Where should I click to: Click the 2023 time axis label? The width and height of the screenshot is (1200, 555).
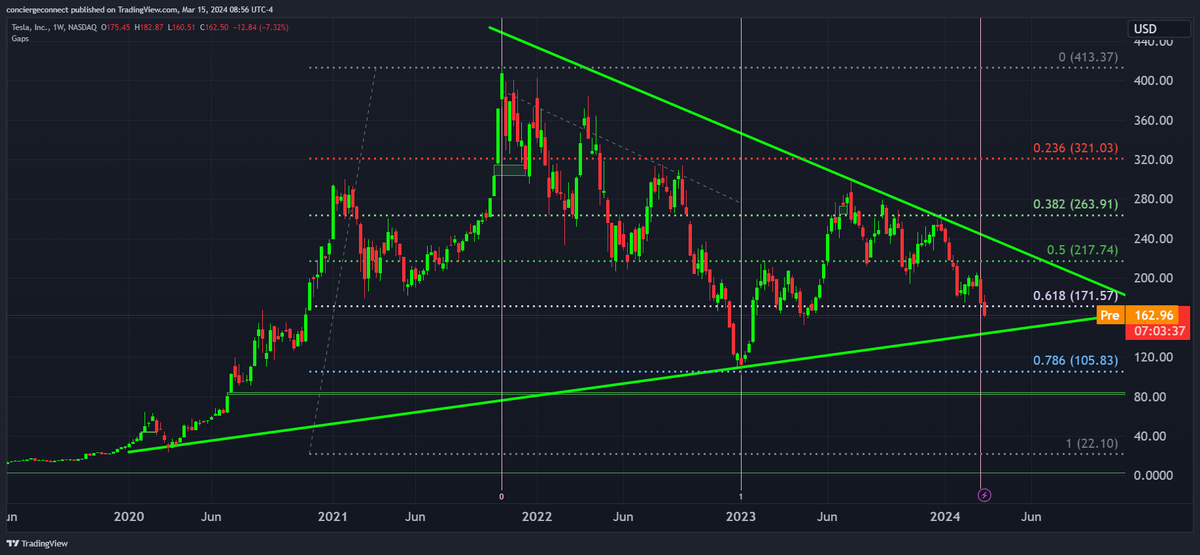(741, 517)
